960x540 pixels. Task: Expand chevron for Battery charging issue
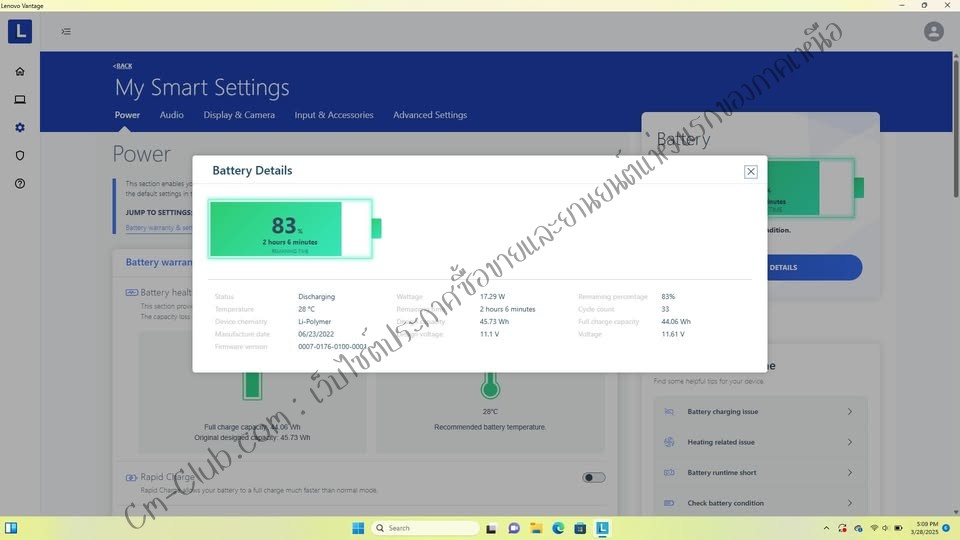tap(850, 411)
